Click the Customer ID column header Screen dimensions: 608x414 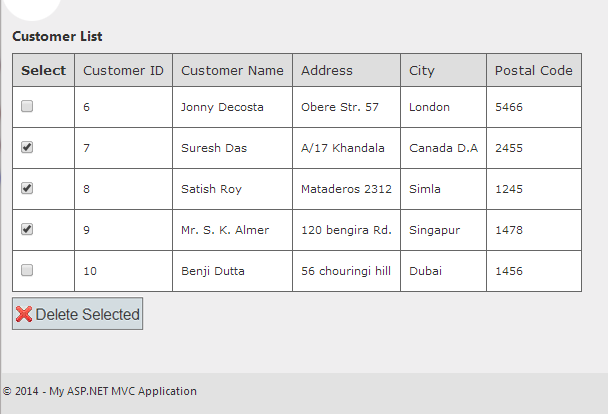(123, 71)
